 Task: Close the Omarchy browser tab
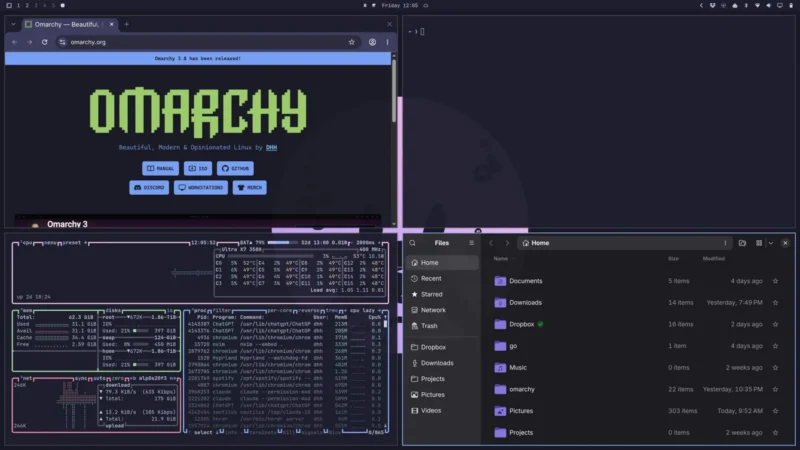112,24
